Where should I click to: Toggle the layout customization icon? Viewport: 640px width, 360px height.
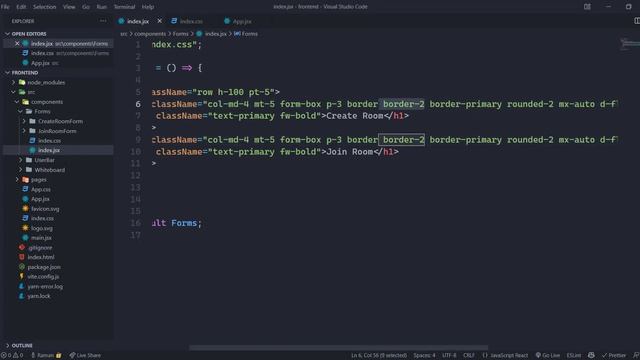587,7
